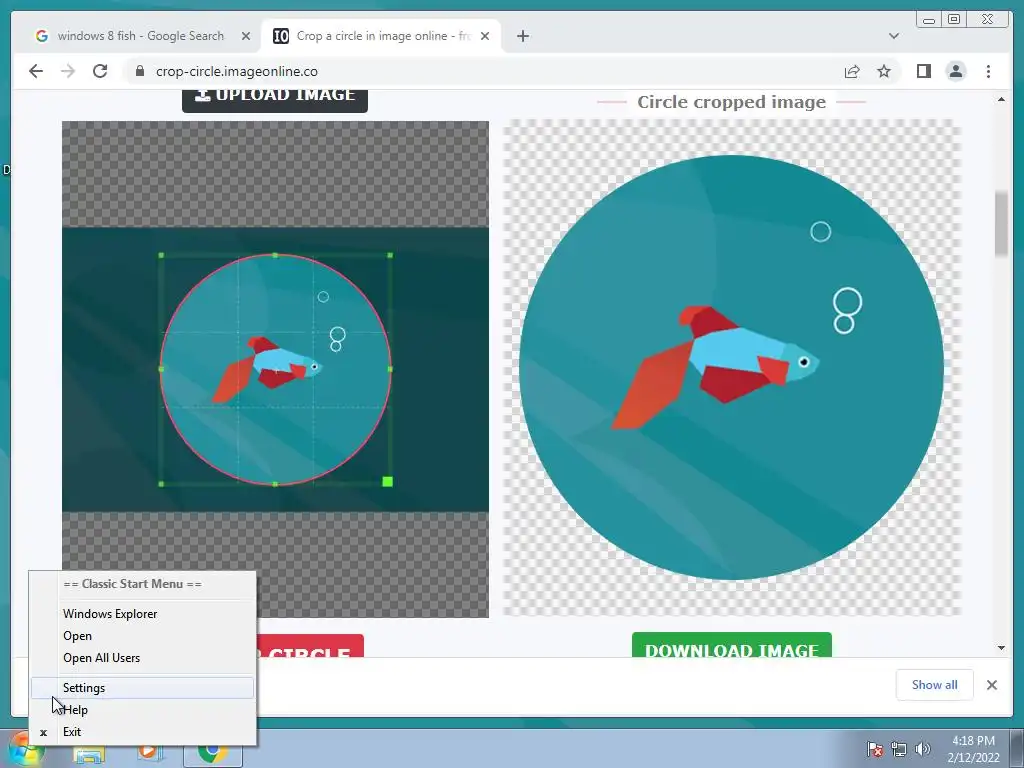This screenshot has width=1024, height=768.
Task: Click the top-right crop selection handle
Action: [390, 255]
